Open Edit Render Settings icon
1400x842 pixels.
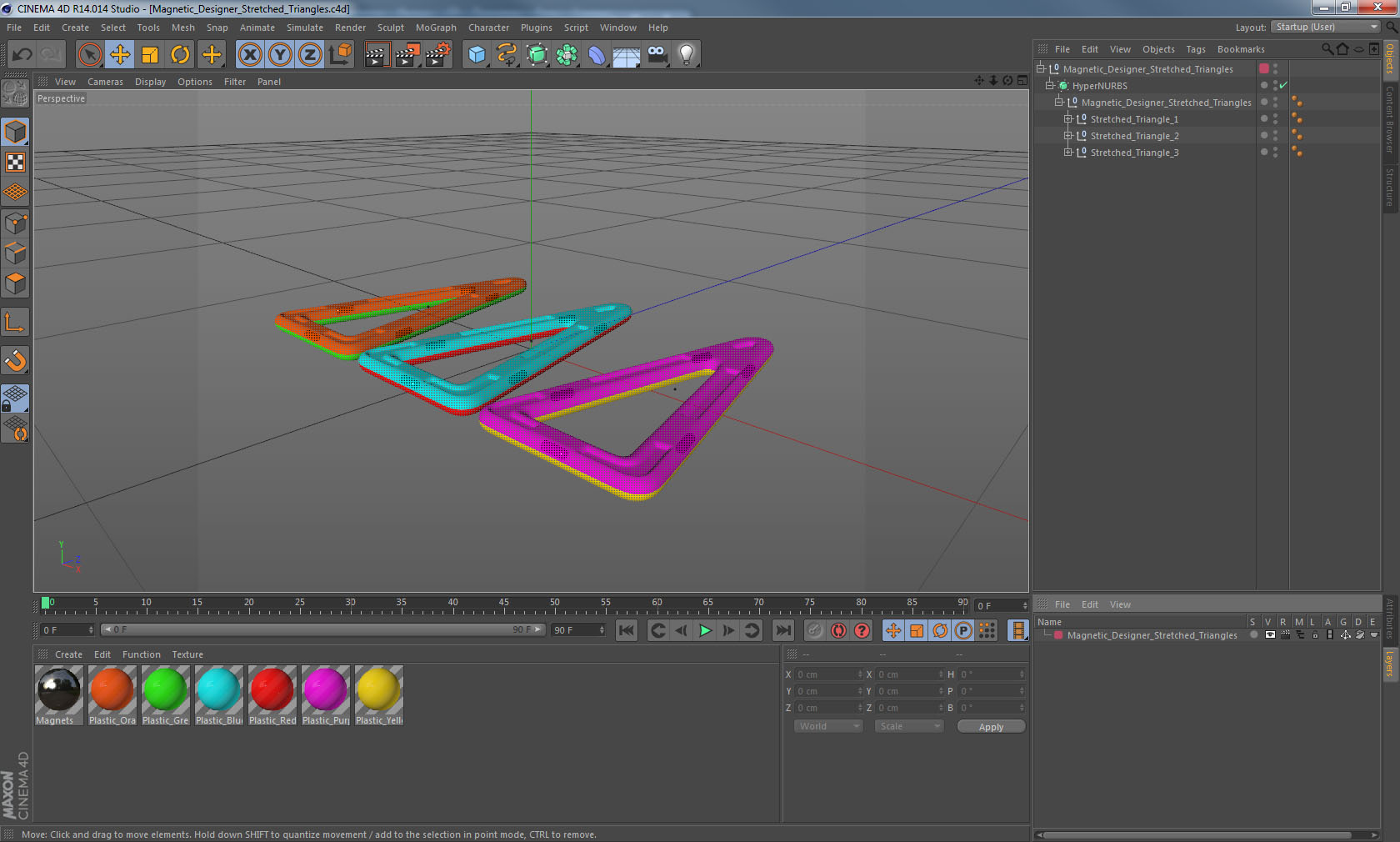[438, 55]
